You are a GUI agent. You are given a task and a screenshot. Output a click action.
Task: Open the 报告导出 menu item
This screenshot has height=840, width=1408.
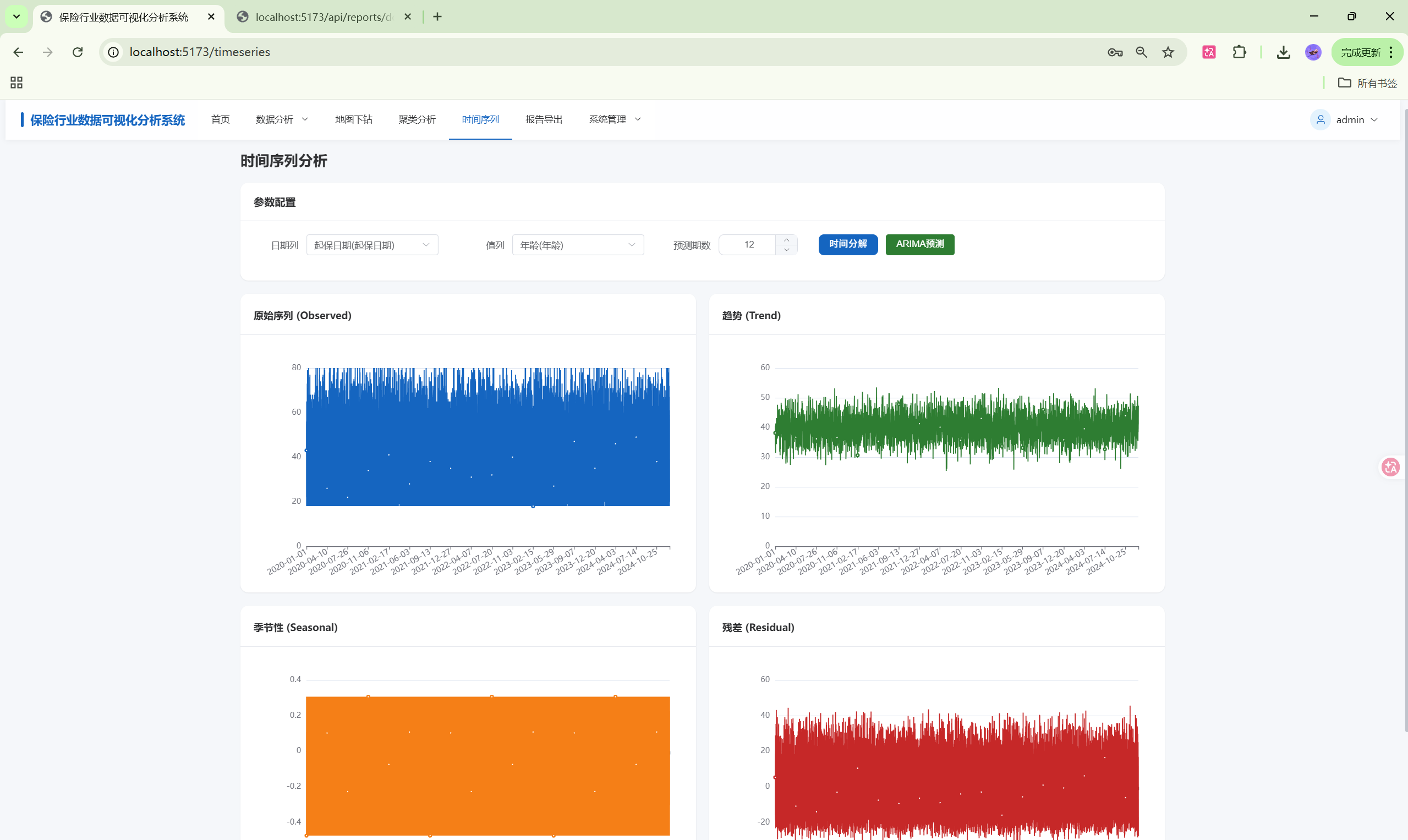pyautogui.click(x=544, y=119)
